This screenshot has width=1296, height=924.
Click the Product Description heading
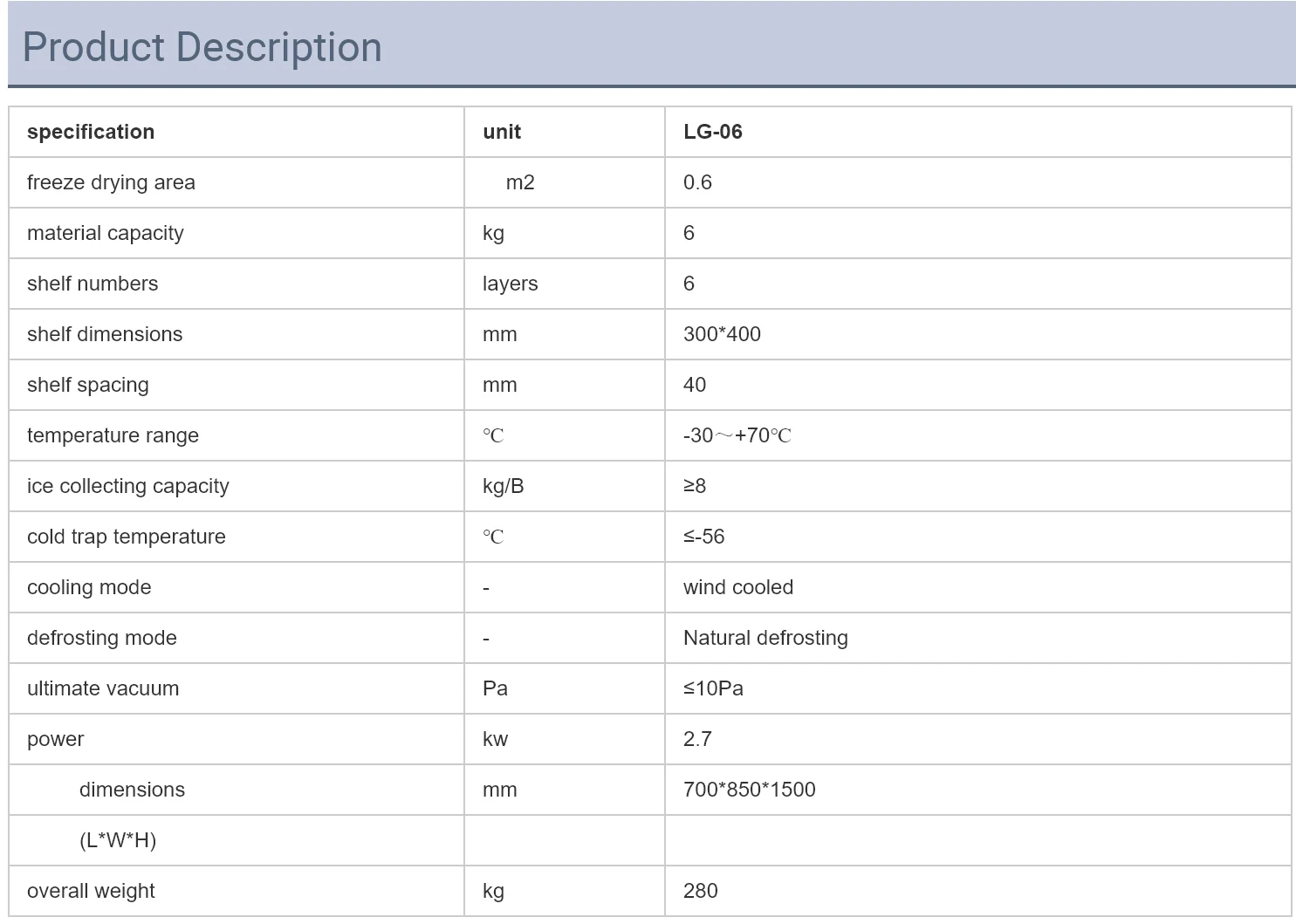pos(202,47)
